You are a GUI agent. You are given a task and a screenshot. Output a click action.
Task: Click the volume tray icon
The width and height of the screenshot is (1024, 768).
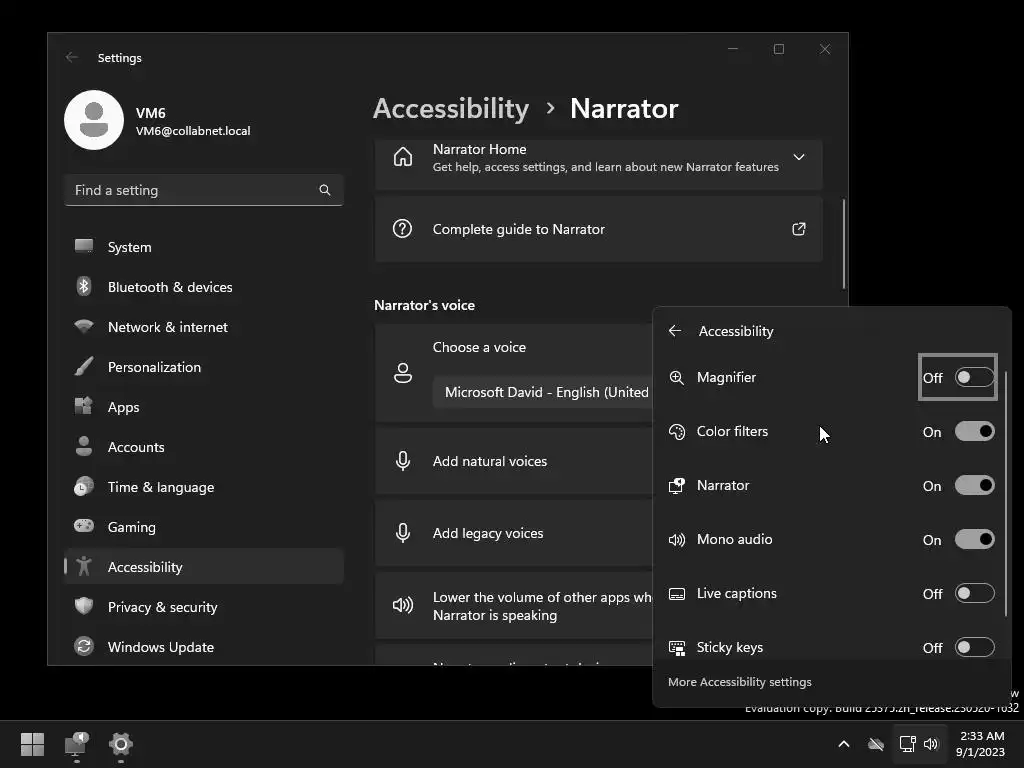[931, 744]
